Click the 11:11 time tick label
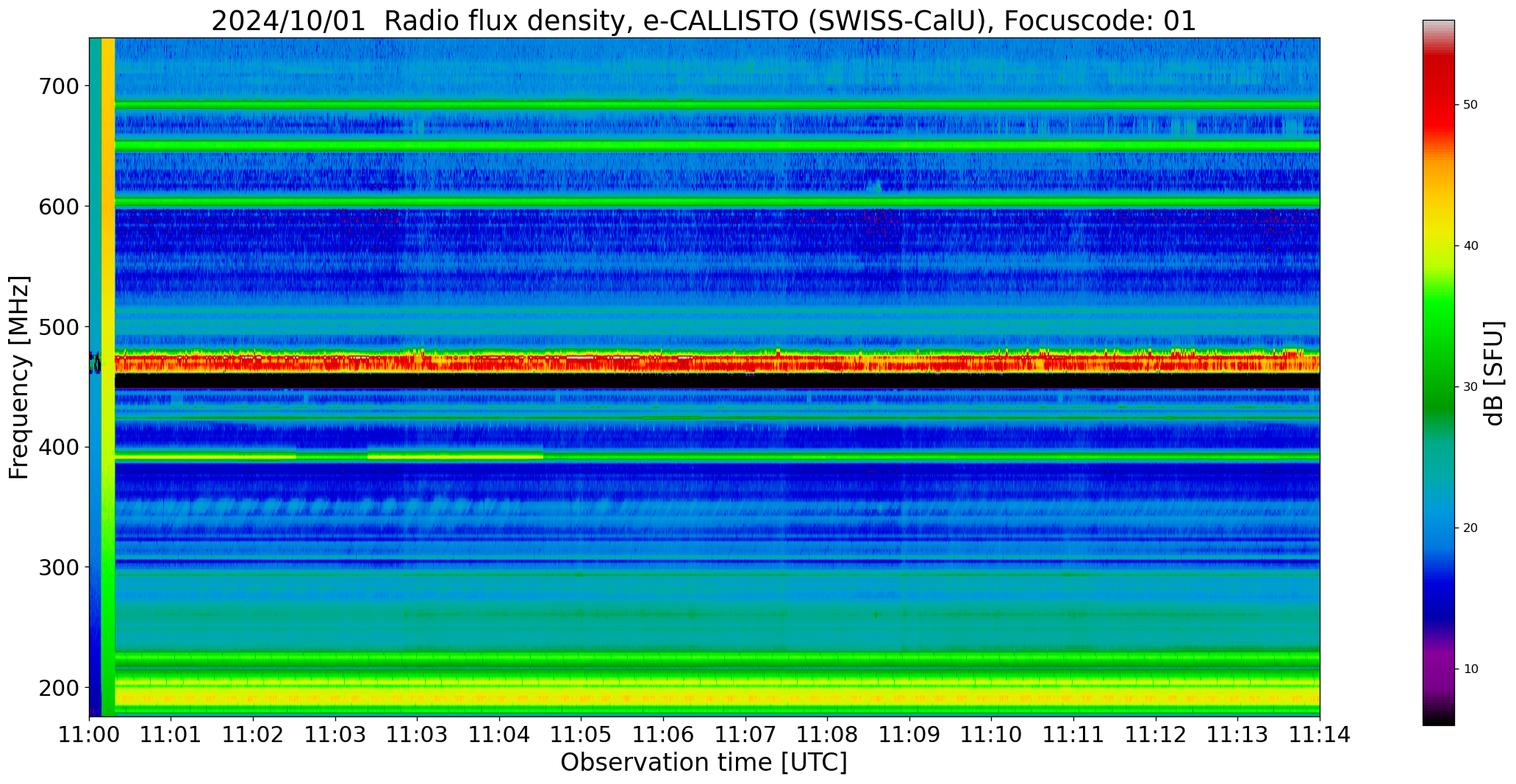 pos(1074,735)
